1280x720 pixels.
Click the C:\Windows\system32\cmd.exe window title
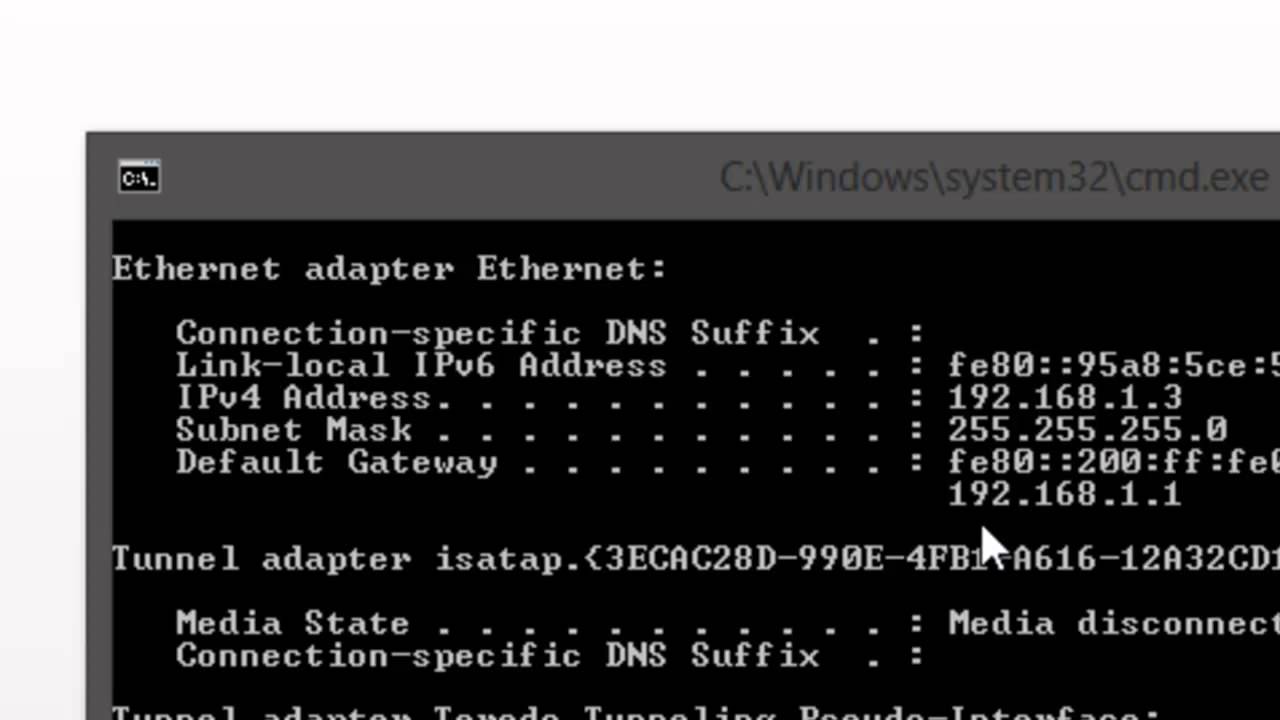point(995,178)
